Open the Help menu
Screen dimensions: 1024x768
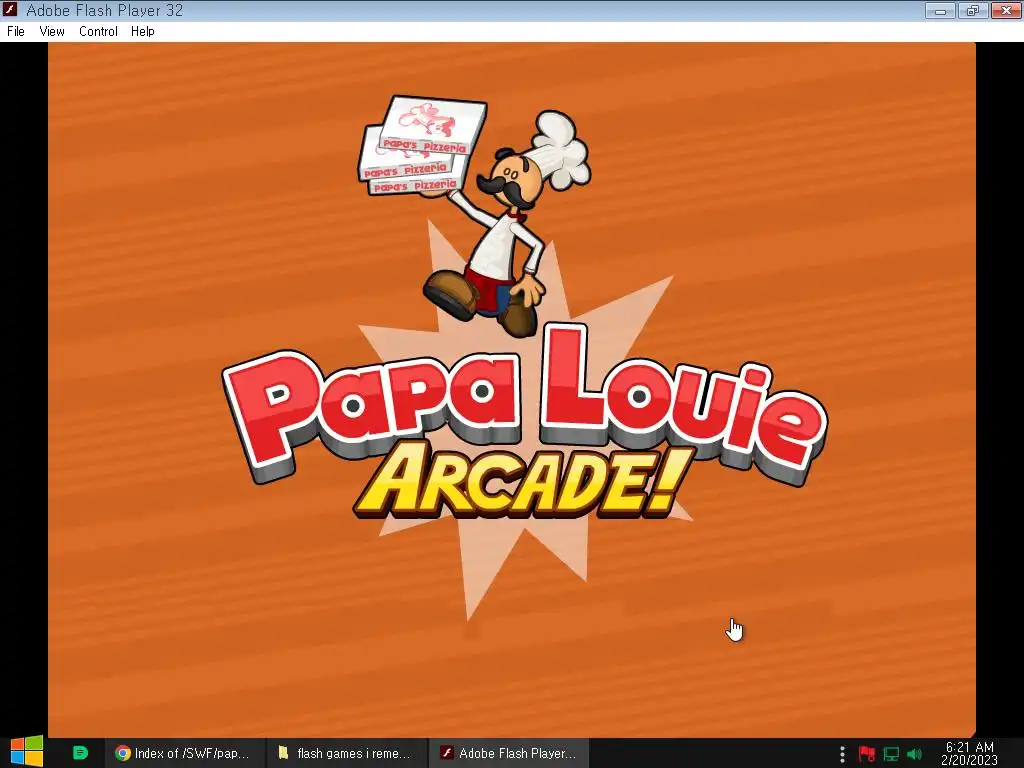142,31
